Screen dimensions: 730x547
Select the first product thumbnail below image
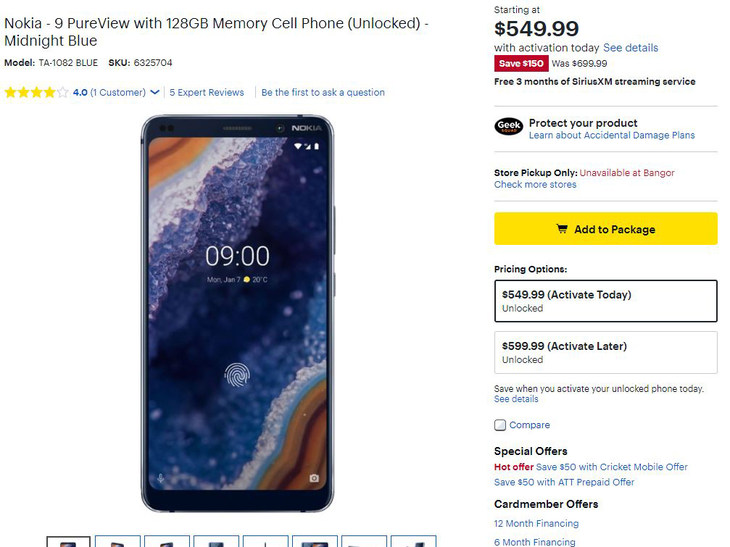tap(68, 541)
